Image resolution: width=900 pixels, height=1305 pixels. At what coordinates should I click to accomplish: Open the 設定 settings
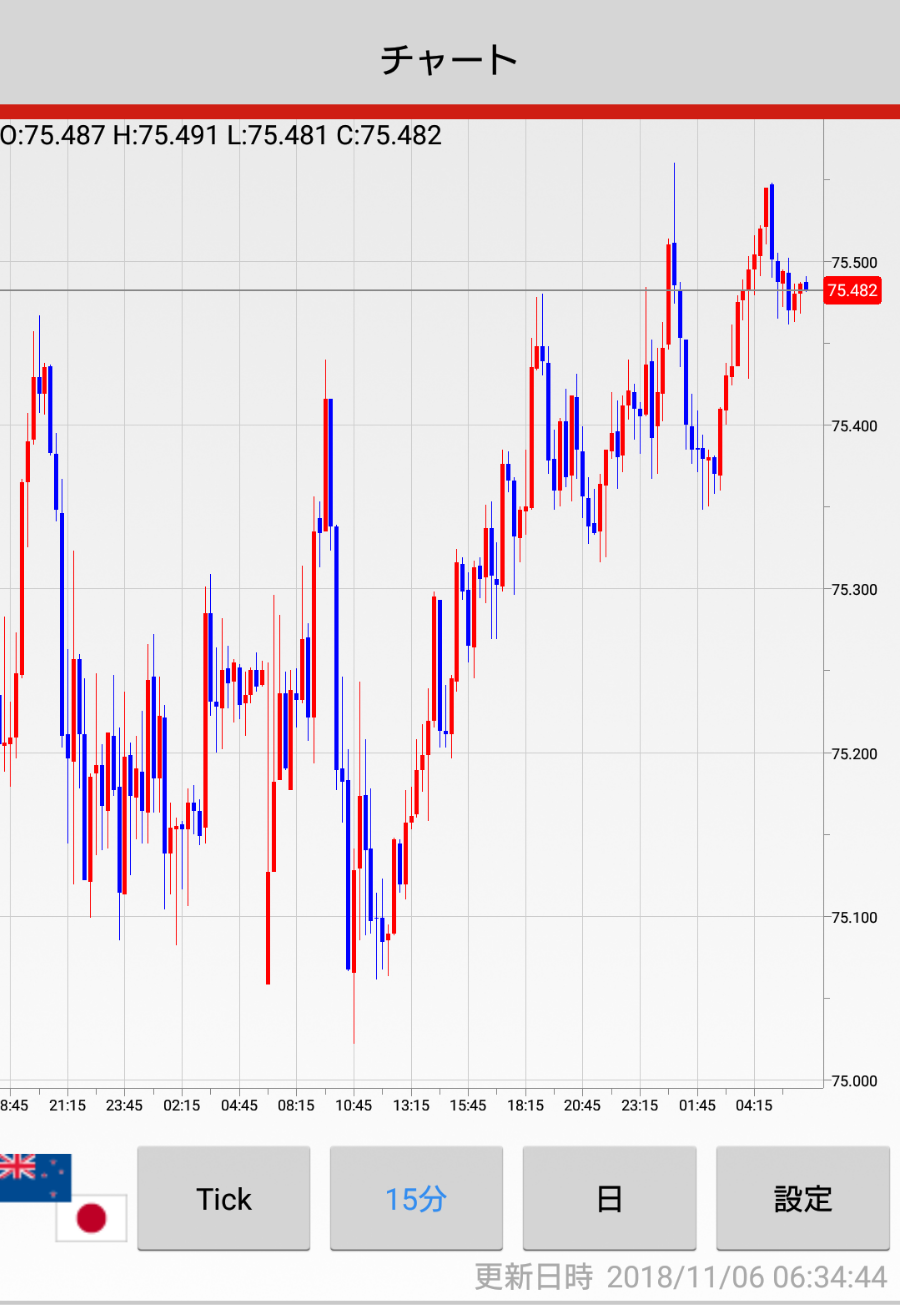802,1198
